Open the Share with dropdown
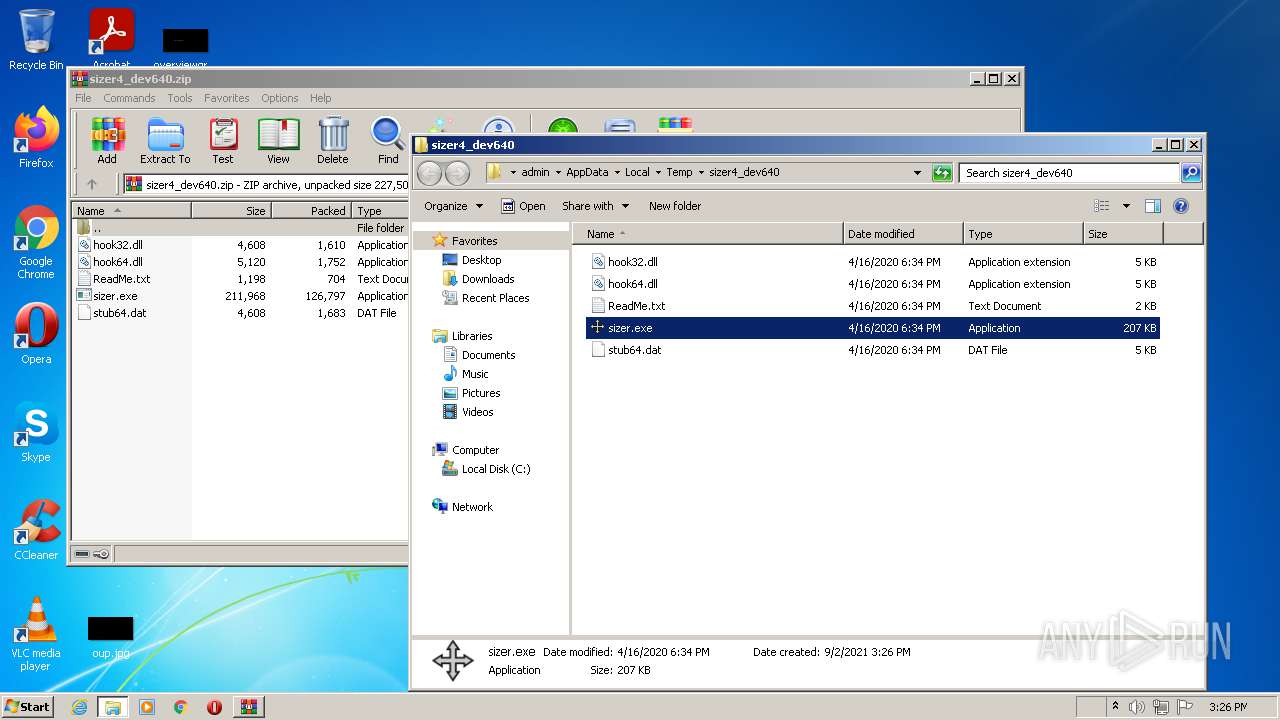This screenshot has height=720, width=1280. pyautogui.click(x=596, y=206)
